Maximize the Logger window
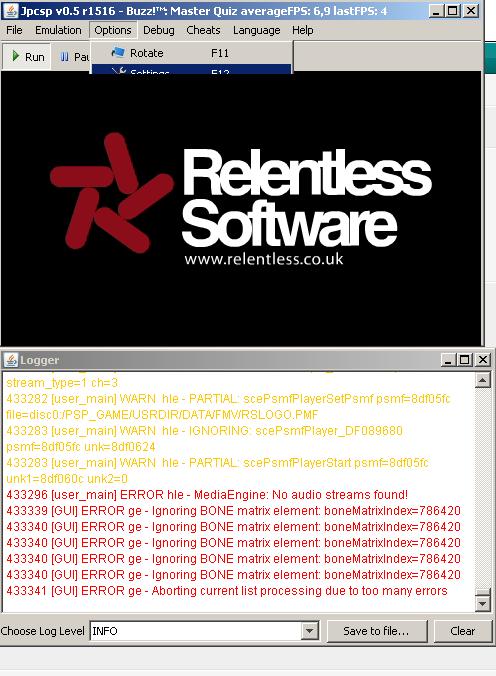The image size is (496, 676). pos(465,359)
